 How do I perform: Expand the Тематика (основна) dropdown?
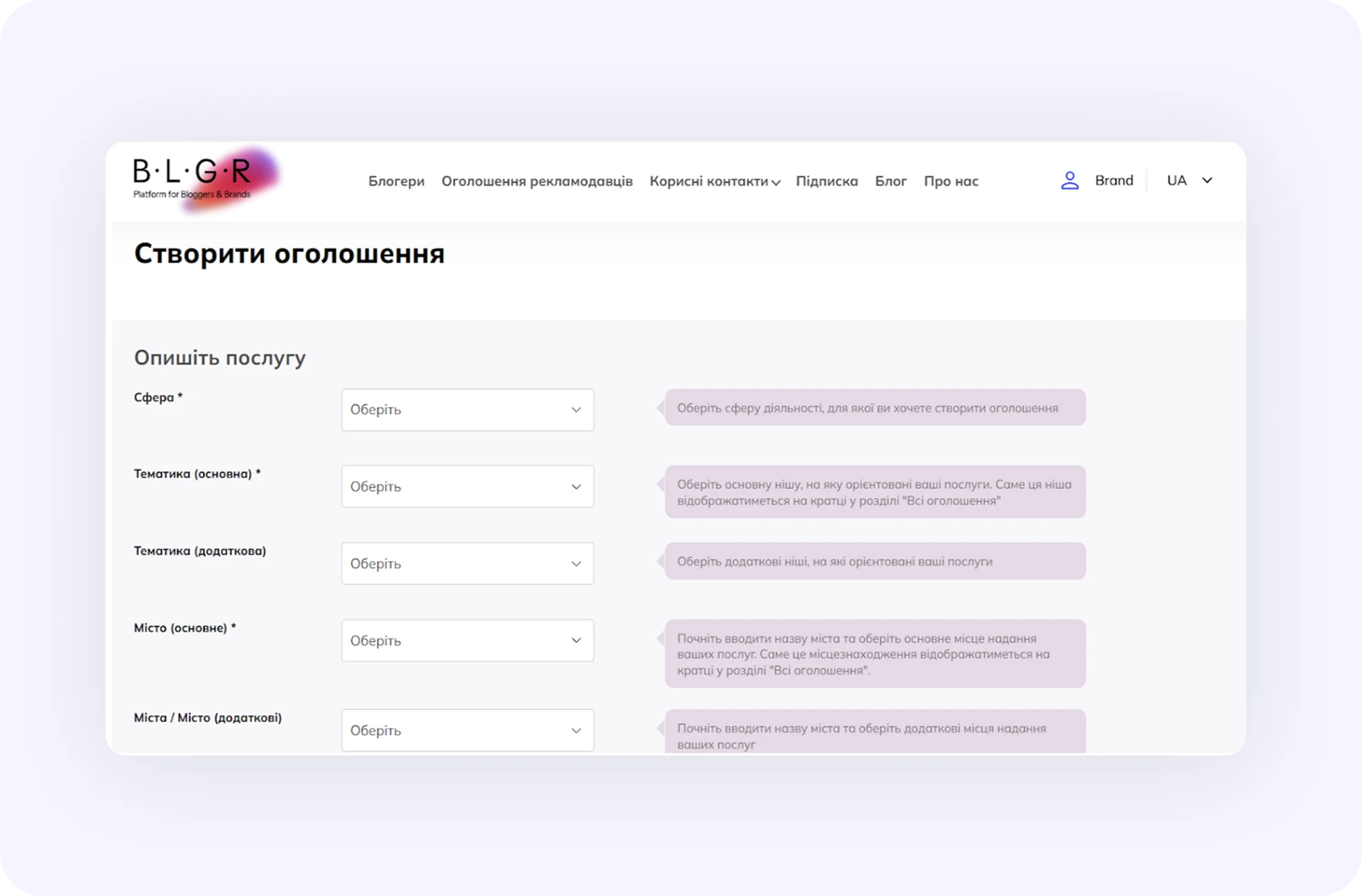pyautogui.click(x=467, y=487)
